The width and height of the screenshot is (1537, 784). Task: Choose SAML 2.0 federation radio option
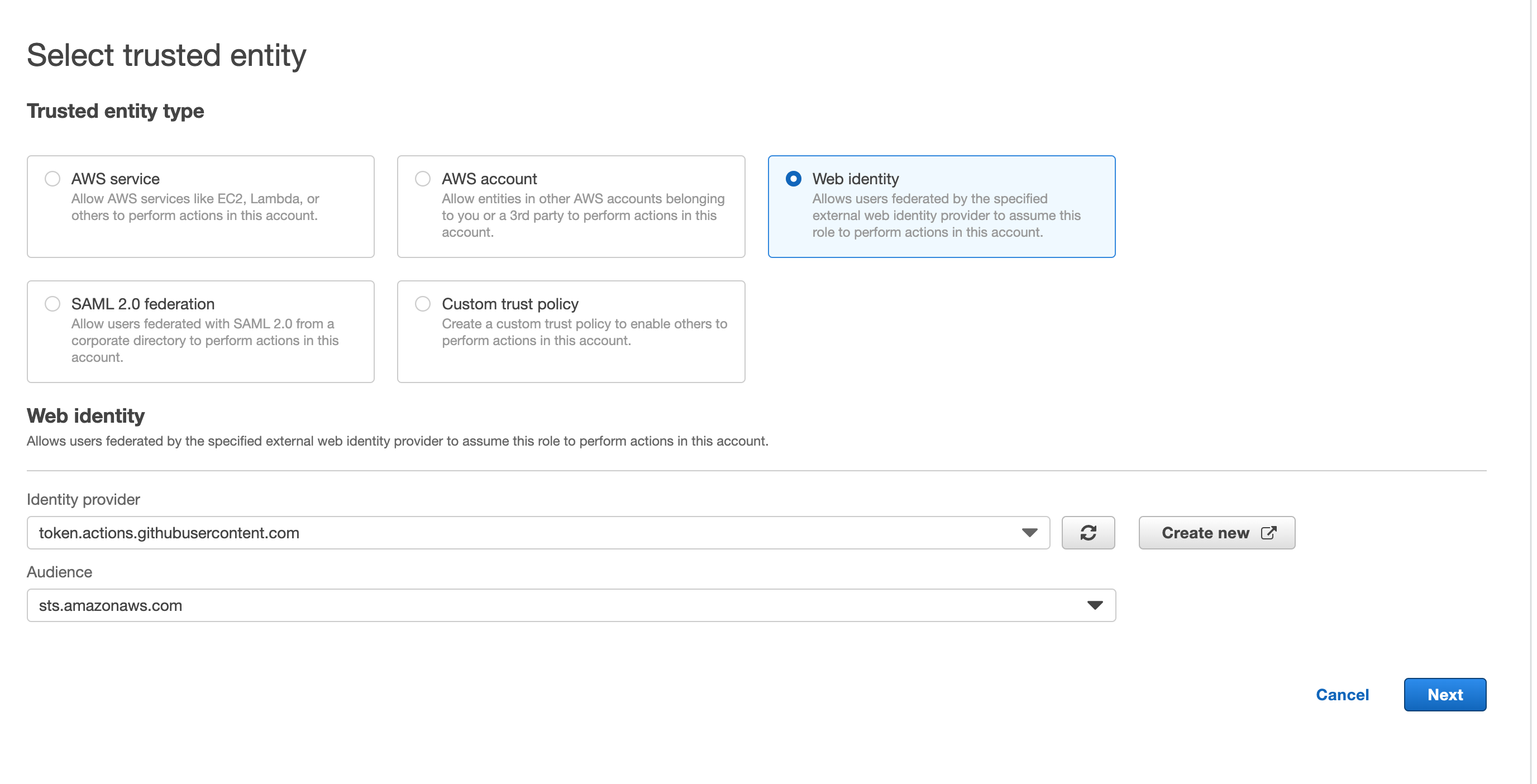tap(52, 304)
